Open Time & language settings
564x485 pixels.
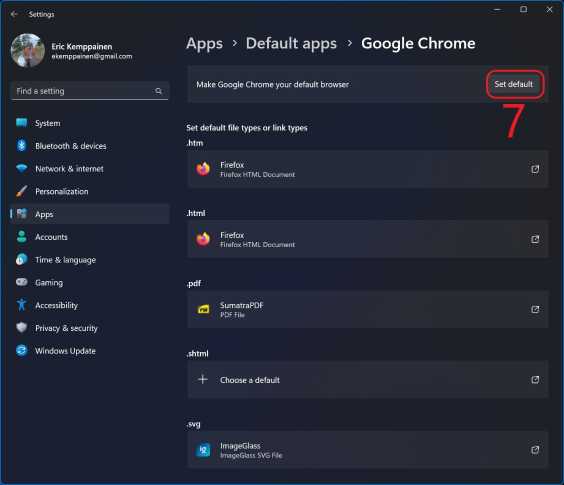coord(90,260)
